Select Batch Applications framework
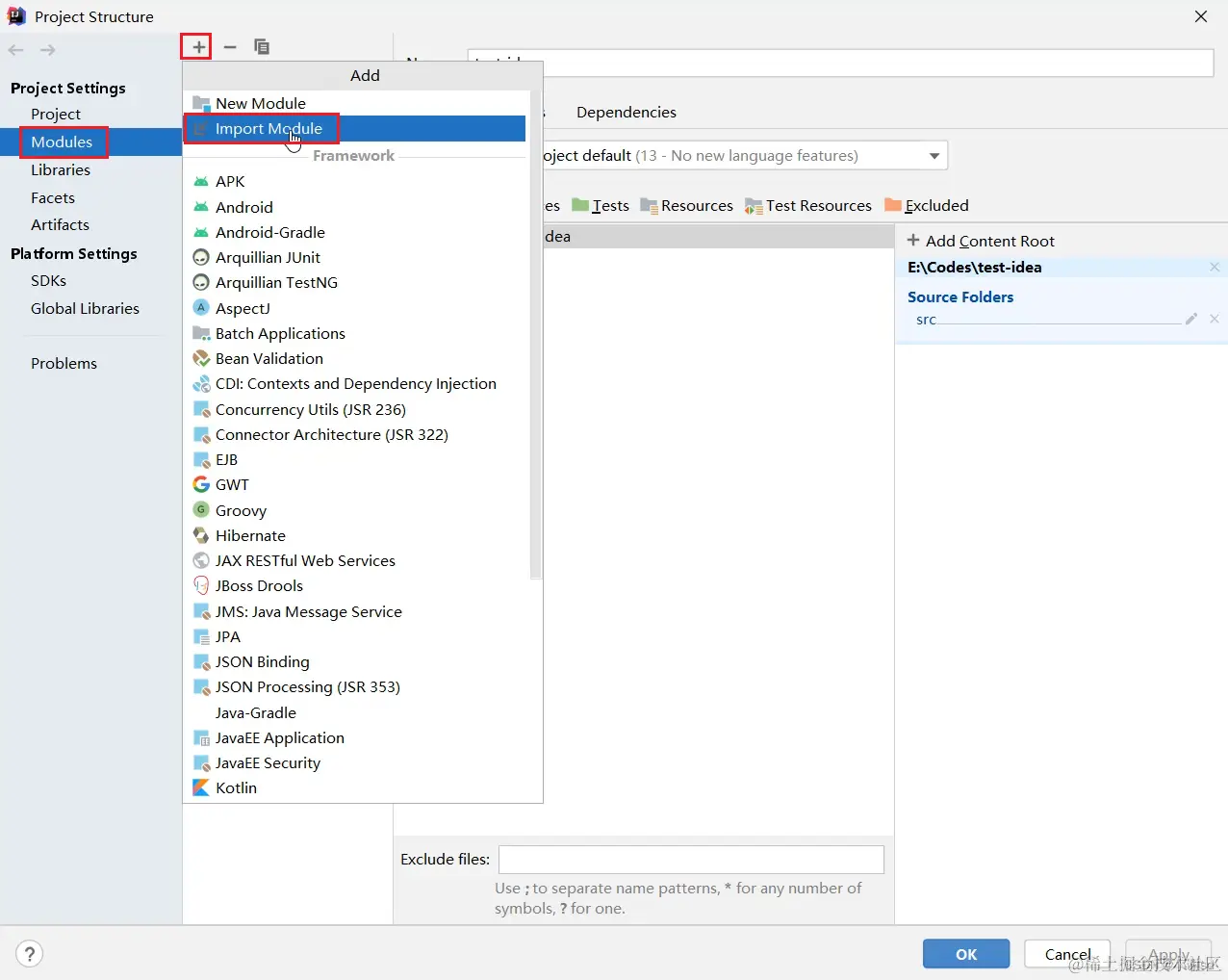The width and height of the screenshot is (1228, 980). tap(354, 333)
